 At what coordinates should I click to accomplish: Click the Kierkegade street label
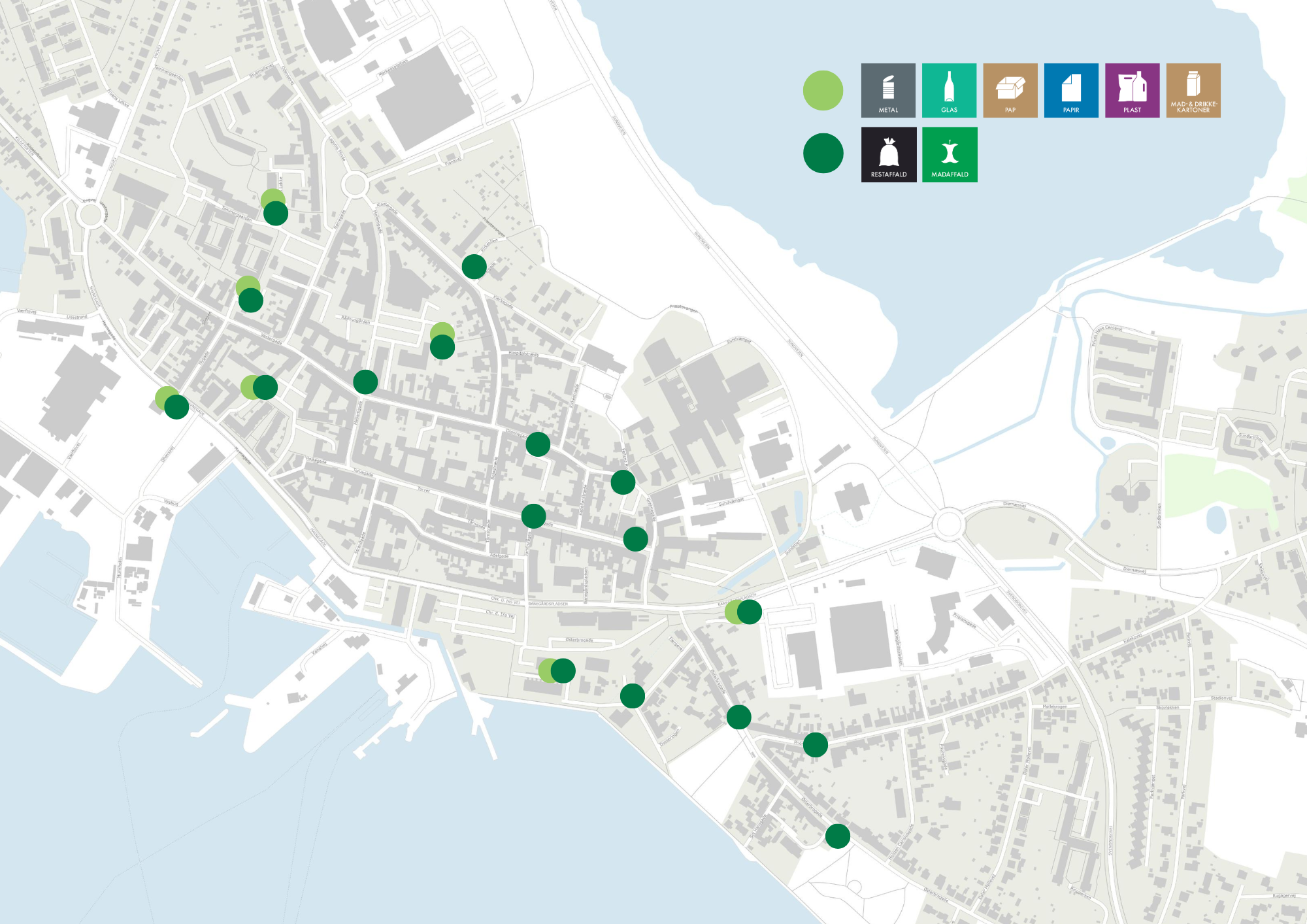point(503,302)
